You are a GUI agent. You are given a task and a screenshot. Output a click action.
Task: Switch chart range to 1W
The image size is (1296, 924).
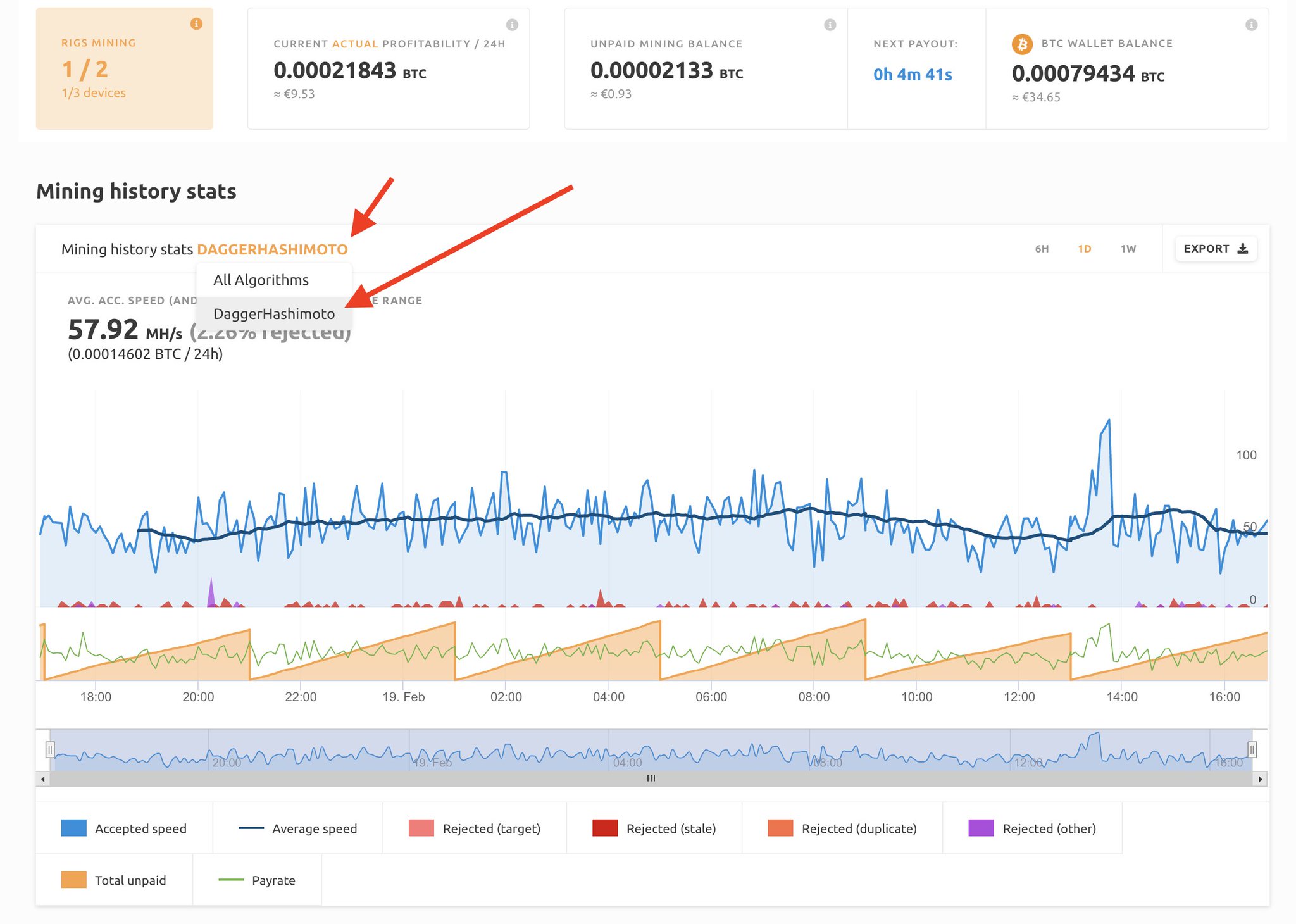(1128, 249)
